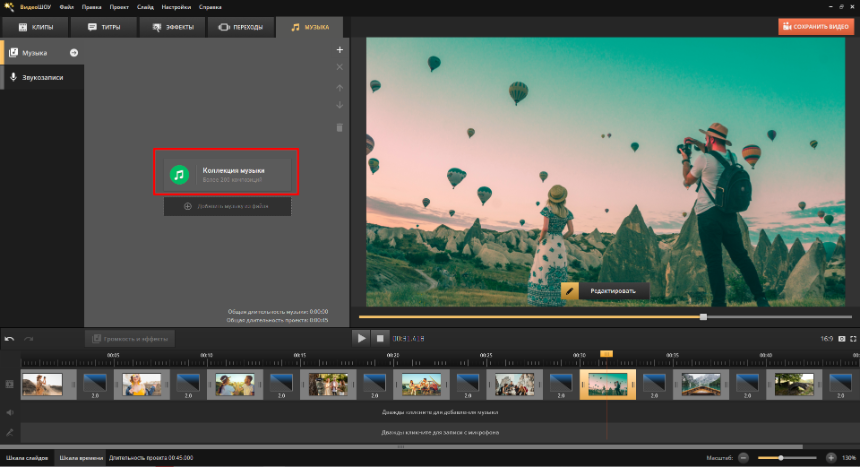Screen dimensions: 860x467
Task: Click the Длительность проекта 00:45.000 text
Action: (x=151, y=458)
